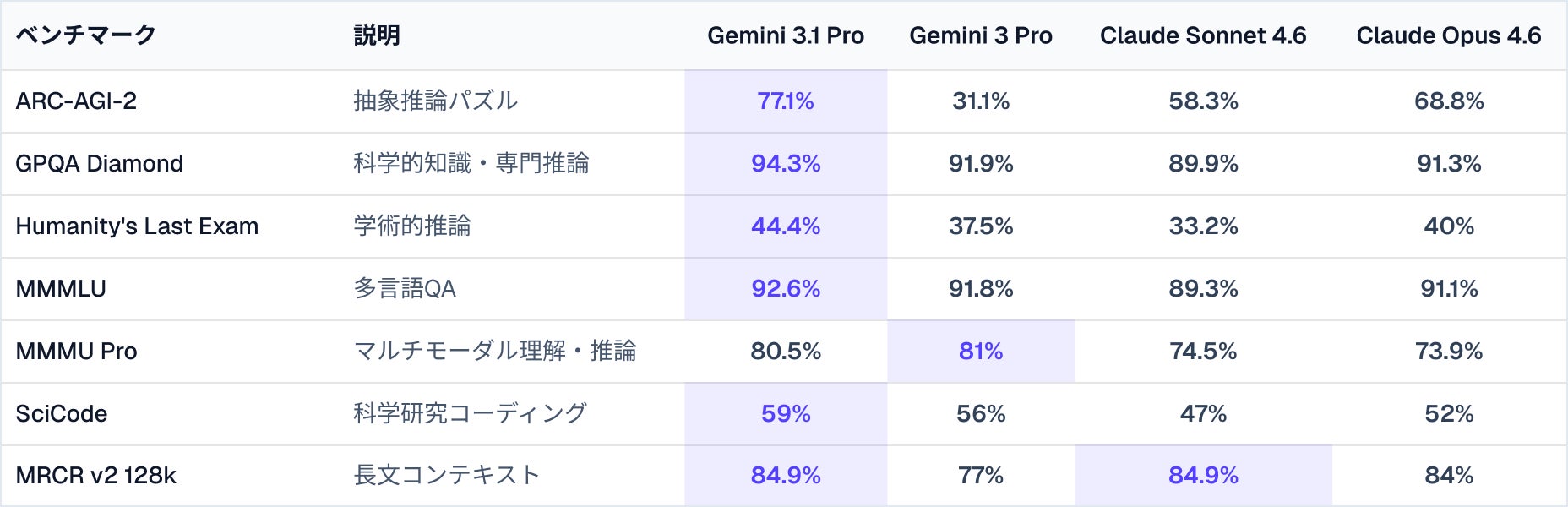This screenshot has height=507, width=1568.
Task: Click the SciCode benchmark name
Action: click(62, 414)
